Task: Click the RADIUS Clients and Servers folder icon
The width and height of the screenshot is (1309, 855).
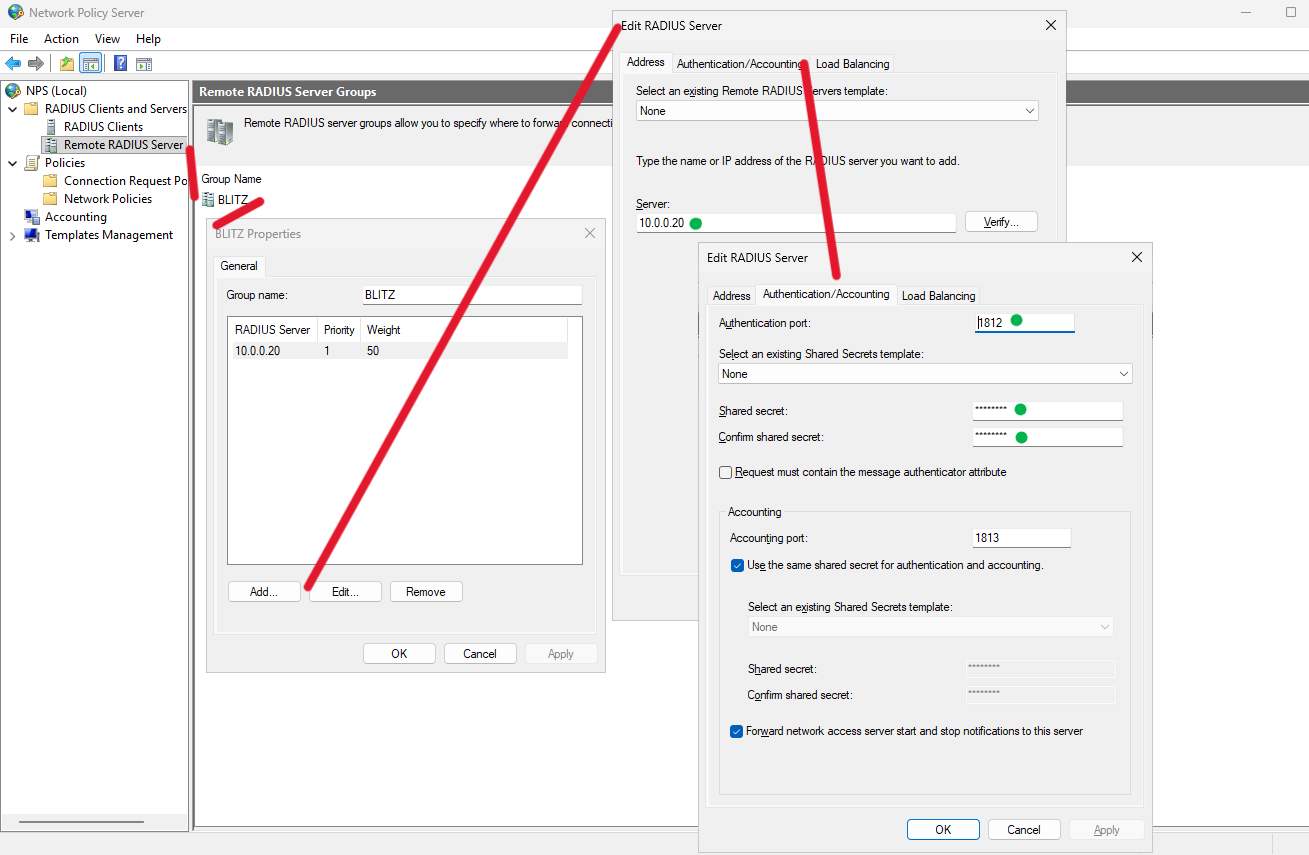Action: click(x=32, y=109)
